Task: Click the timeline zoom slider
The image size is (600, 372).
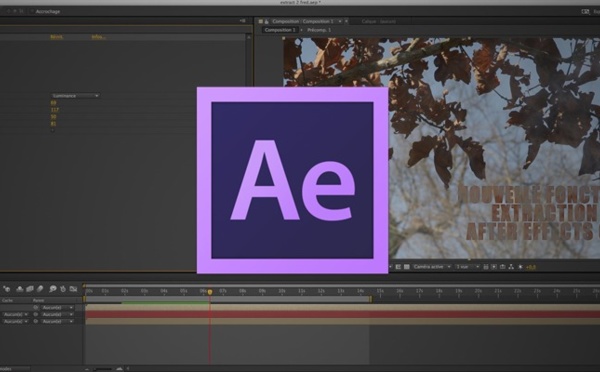Action: pos(104,369)
